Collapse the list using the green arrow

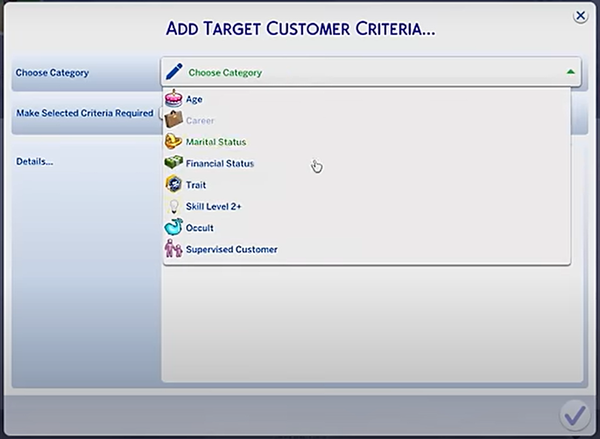click(570, 72)
